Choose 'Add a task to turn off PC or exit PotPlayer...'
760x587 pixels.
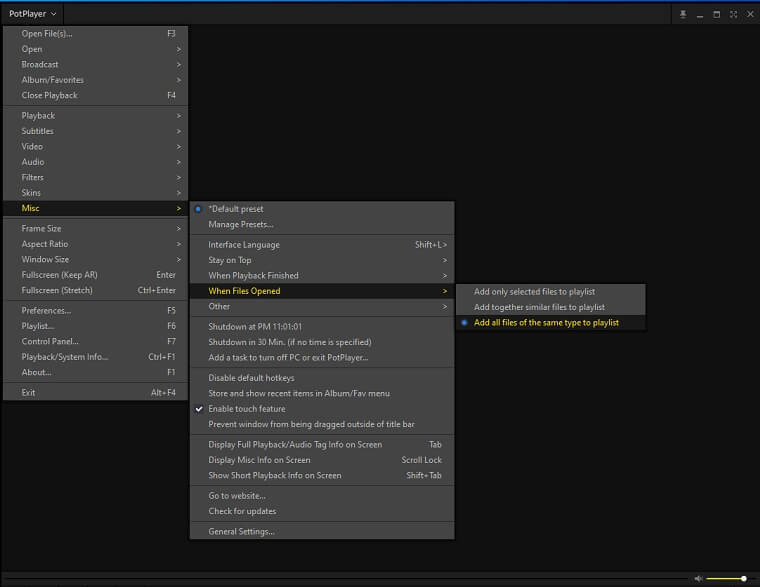click(322, 358)
